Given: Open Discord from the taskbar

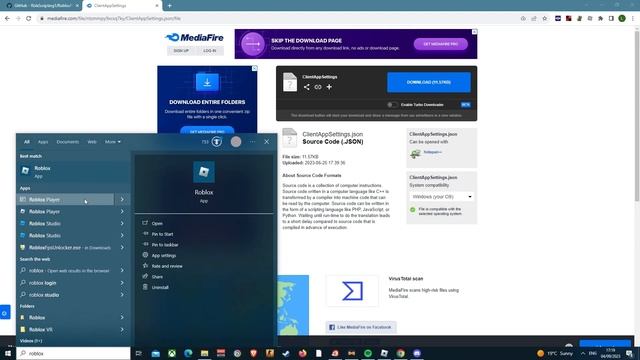Looking at the screenshot, I should click(417, 353).
